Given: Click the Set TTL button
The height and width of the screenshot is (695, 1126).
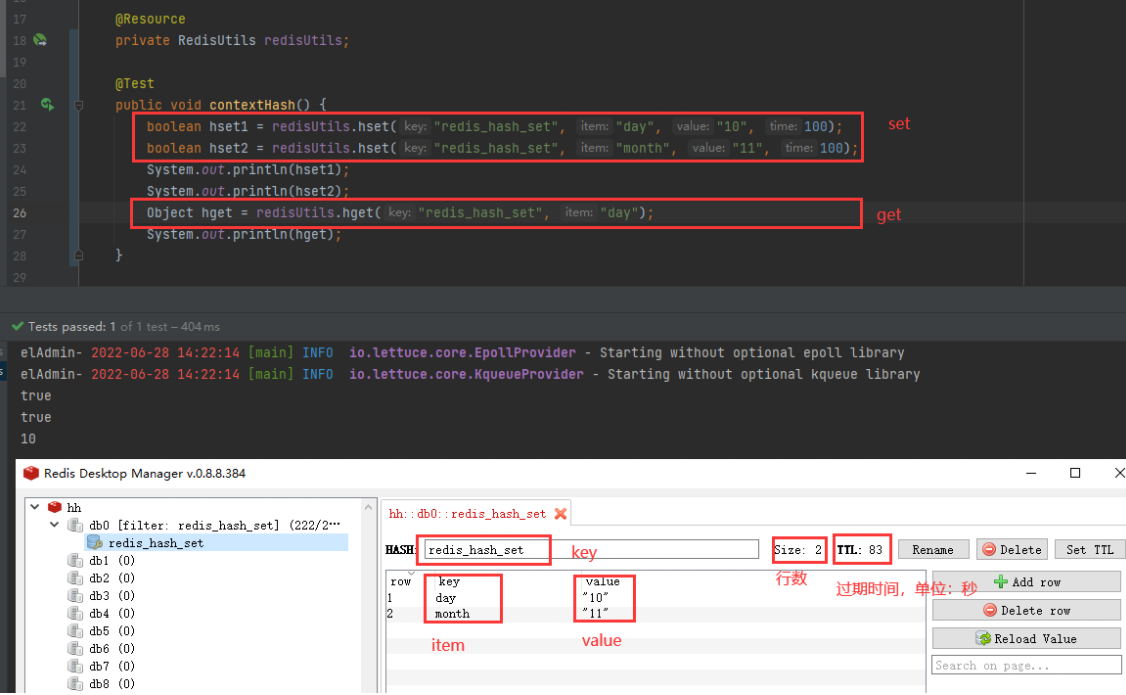Looking at the screenshot, I should [1089, 549].
